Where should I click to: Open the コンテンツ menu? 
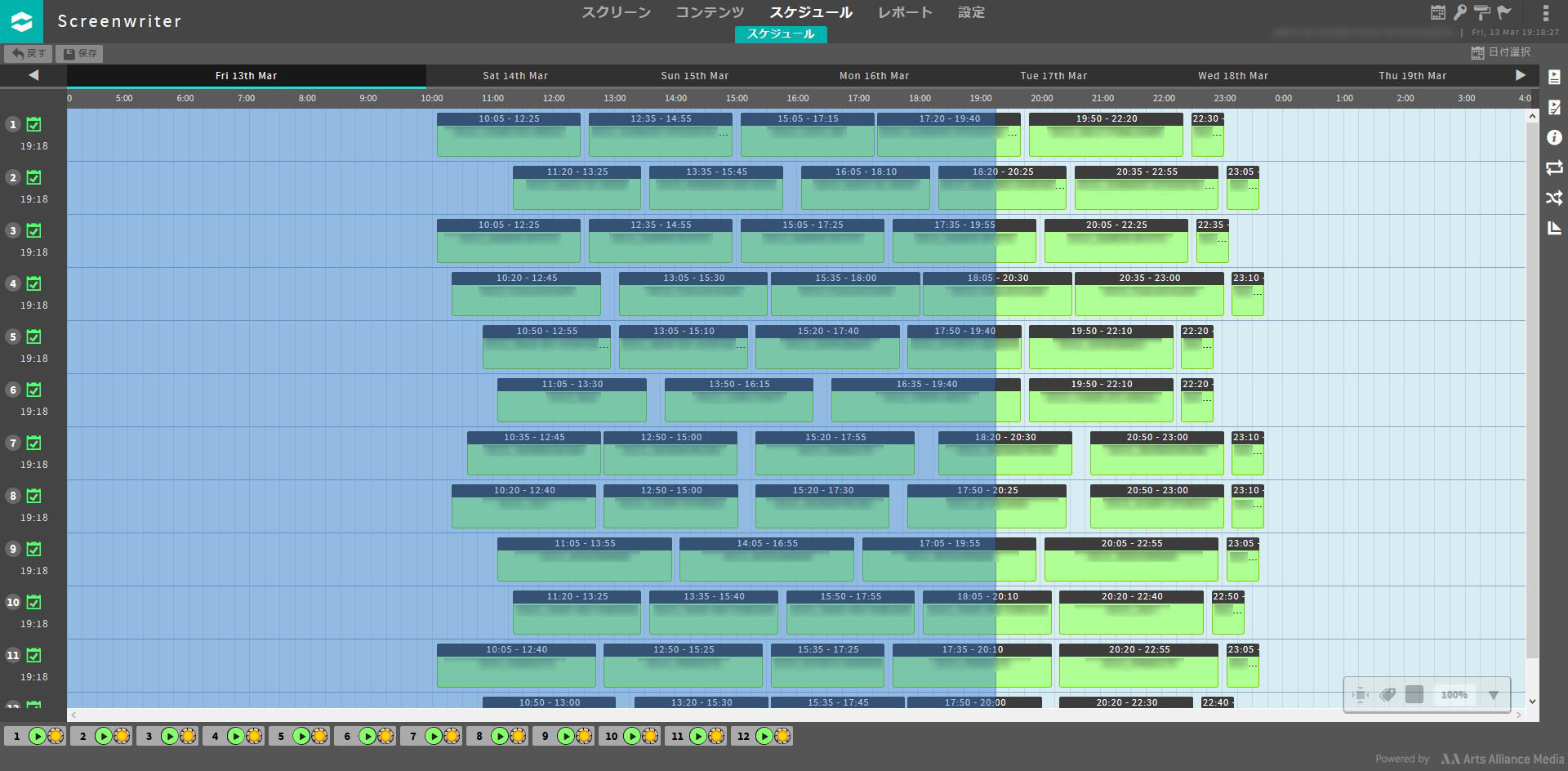(x=710, y=12)
